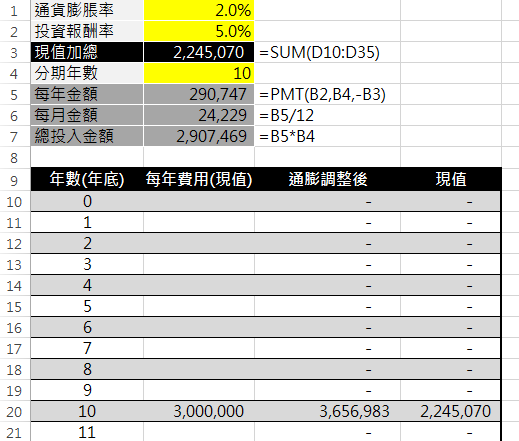Viewport: 519px width, 441px height.
Task: Click the table header 現值
Action: 451,179
